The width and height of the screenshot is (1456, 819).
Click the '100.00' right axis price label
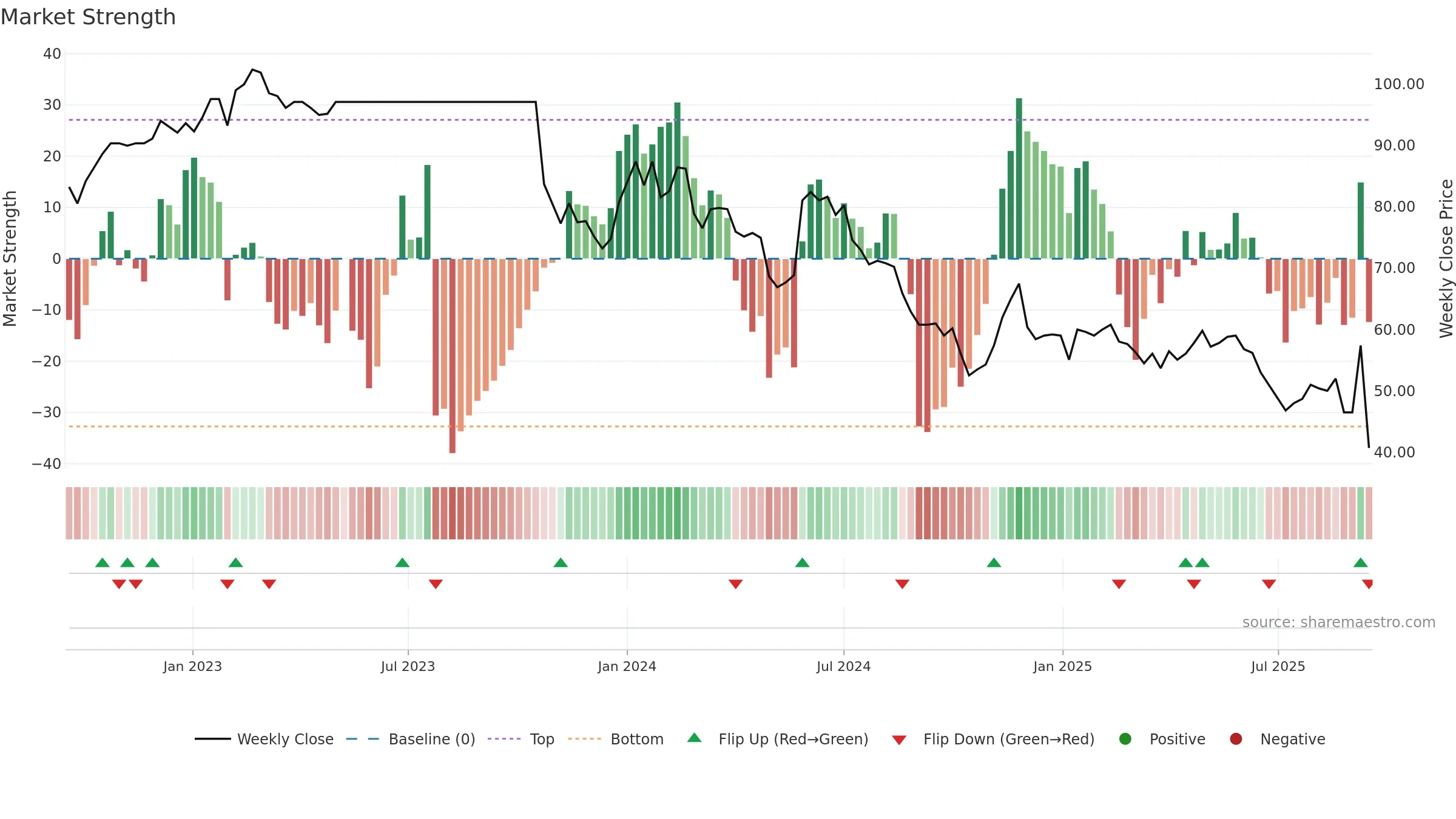coord(1399,84)
